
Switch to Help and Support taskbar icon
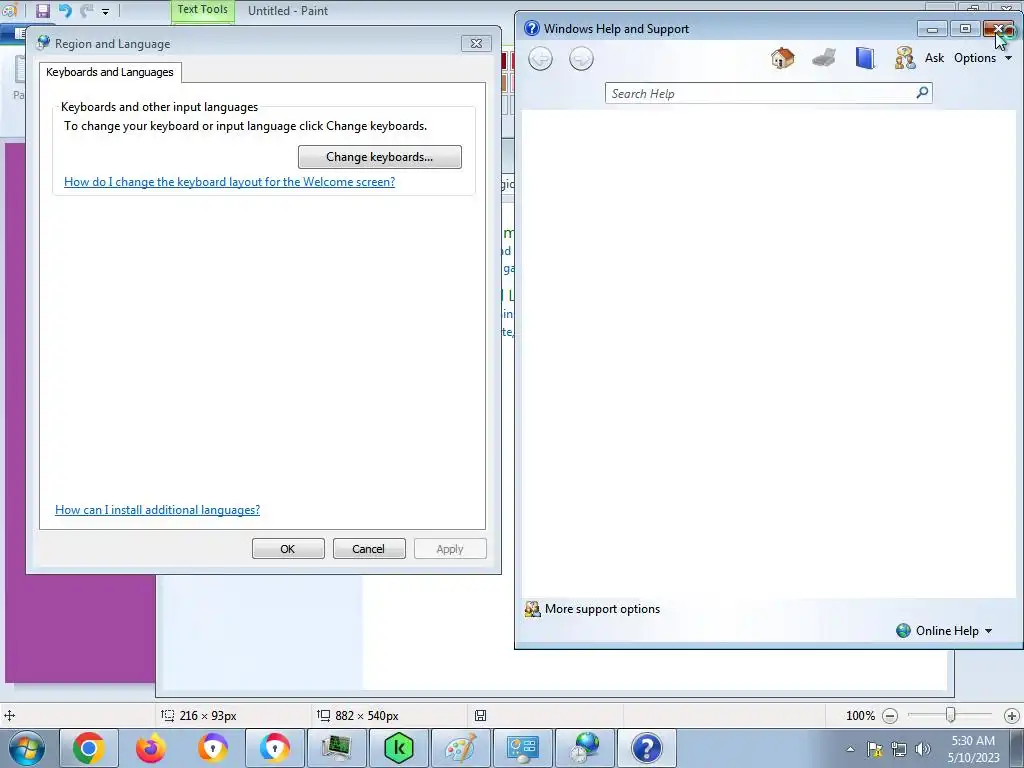coord(647,748)
